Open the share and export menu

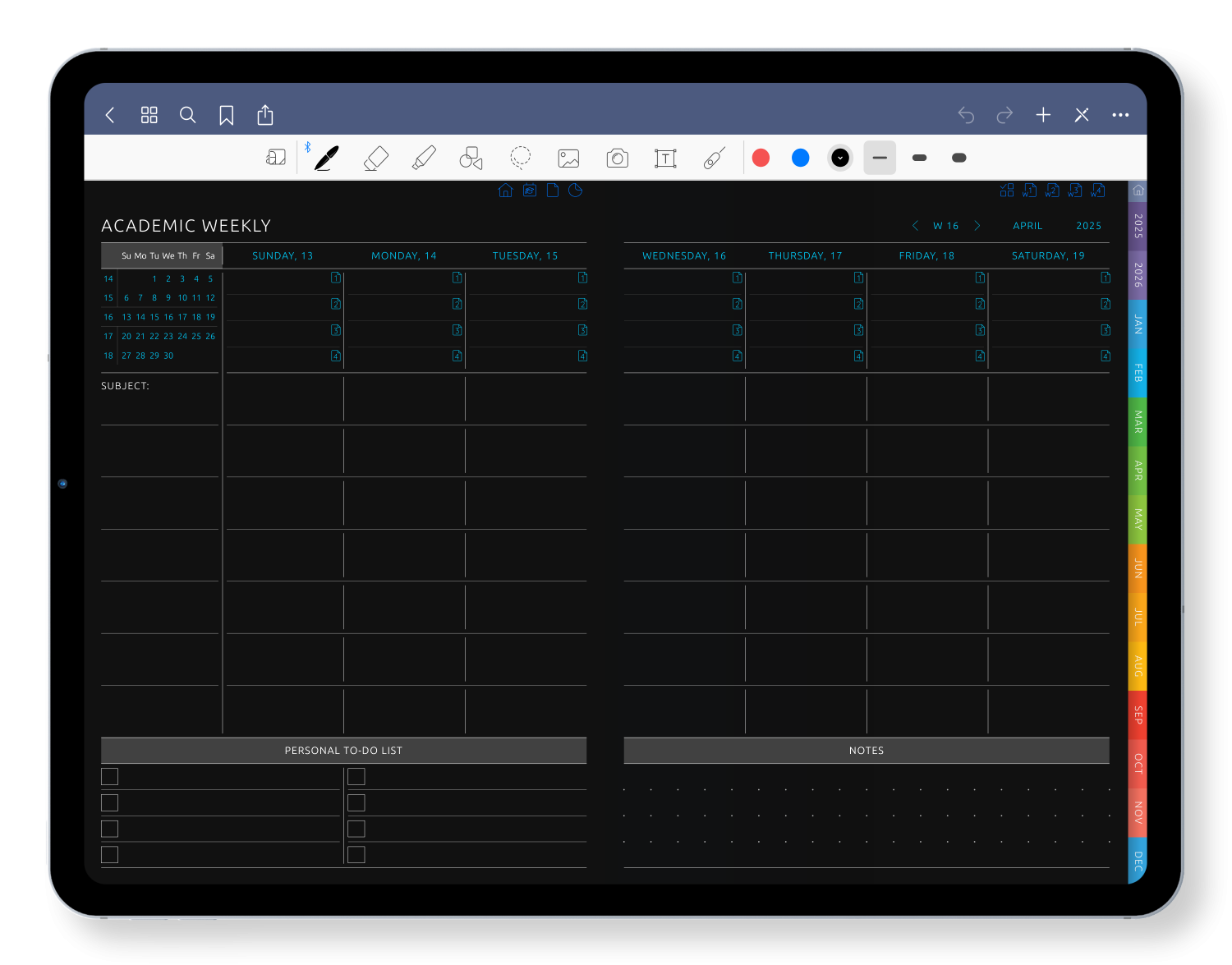click(x=265, y=115)
